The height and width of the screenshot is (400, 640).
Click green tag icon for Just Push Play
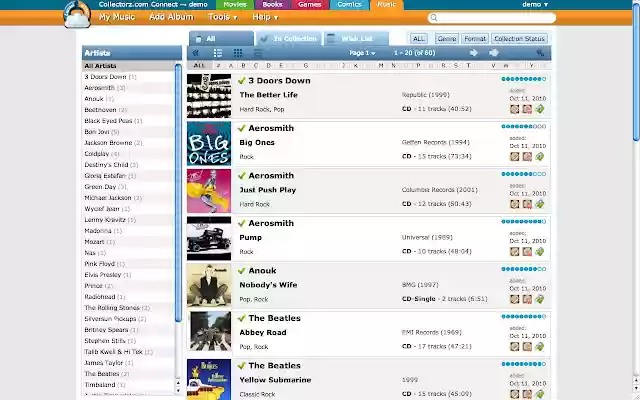540,204
